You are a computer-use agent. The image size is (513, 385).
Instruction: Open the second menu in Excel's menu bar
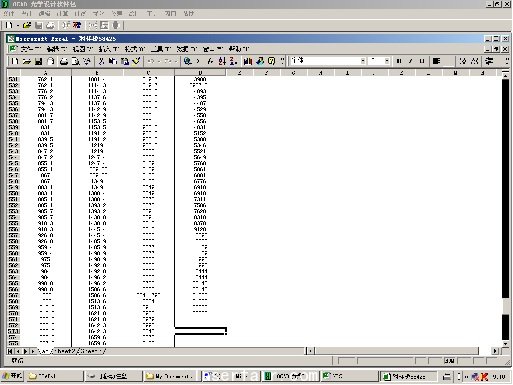56,49
